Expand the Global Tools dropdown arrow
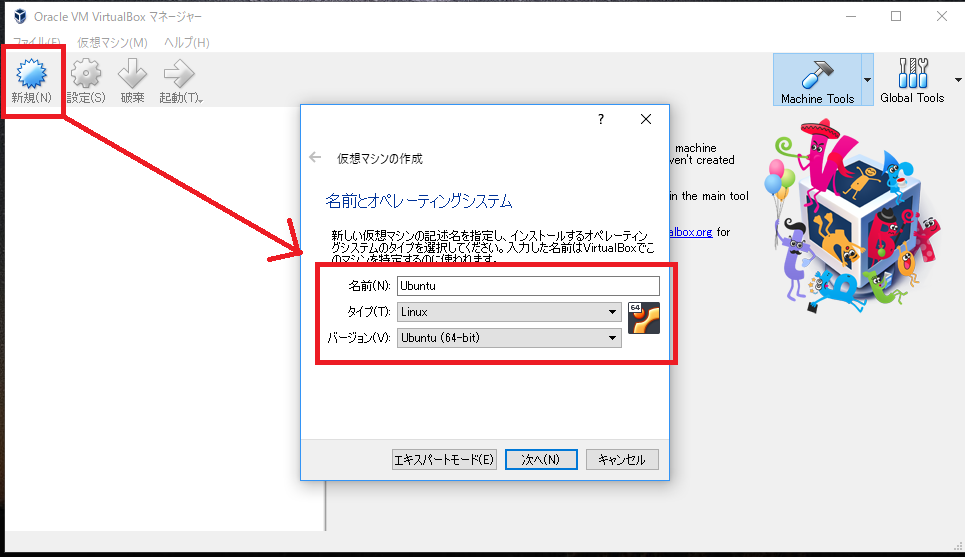 (958, 80)
